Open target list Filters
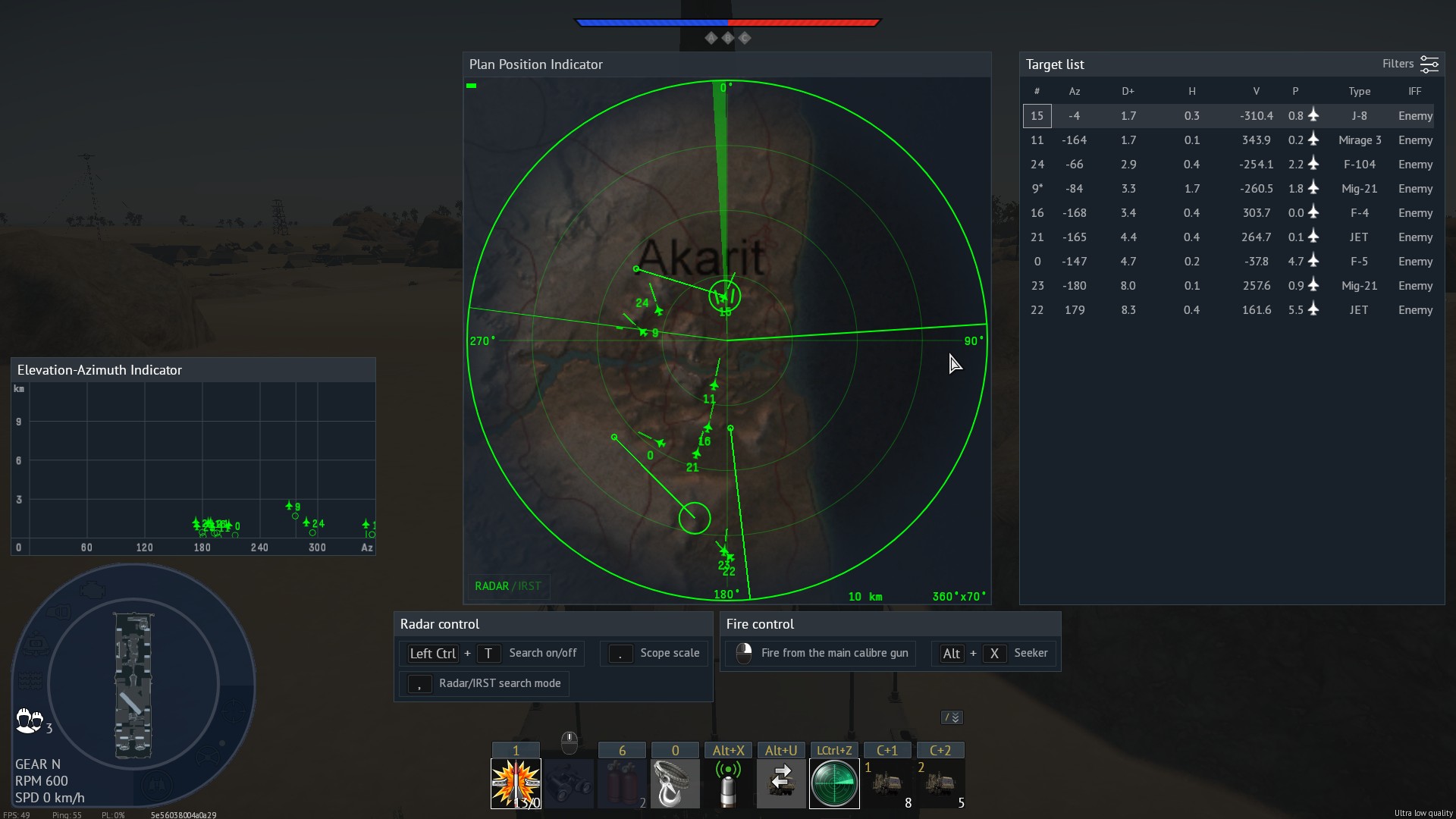 point(1410,64)
